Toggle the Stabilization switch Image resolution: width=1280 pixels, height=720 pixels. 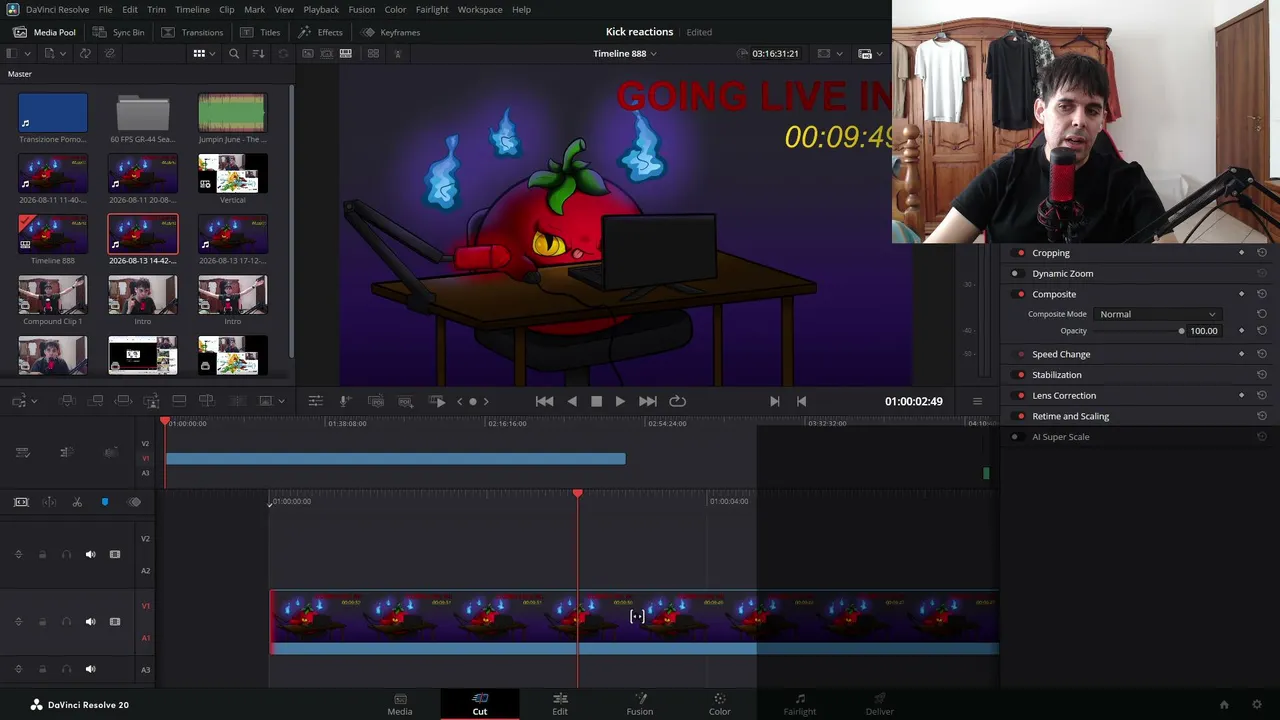(x=1020, y=375)
